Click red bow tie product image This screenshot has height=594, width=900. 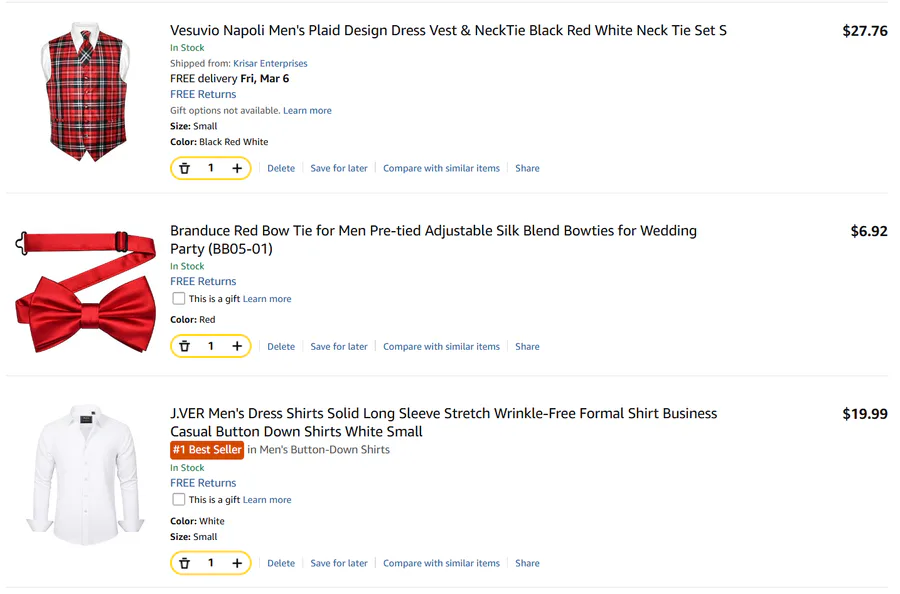(x=86, y=292)
